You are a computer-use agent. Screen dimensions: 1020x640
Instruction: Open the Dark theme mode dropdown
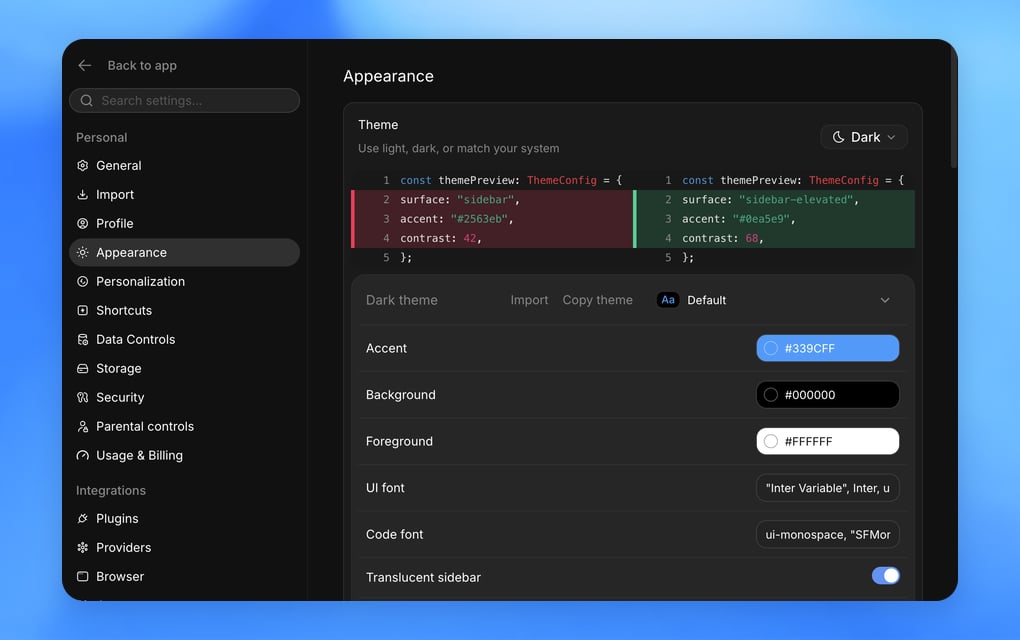pos(864,137)
